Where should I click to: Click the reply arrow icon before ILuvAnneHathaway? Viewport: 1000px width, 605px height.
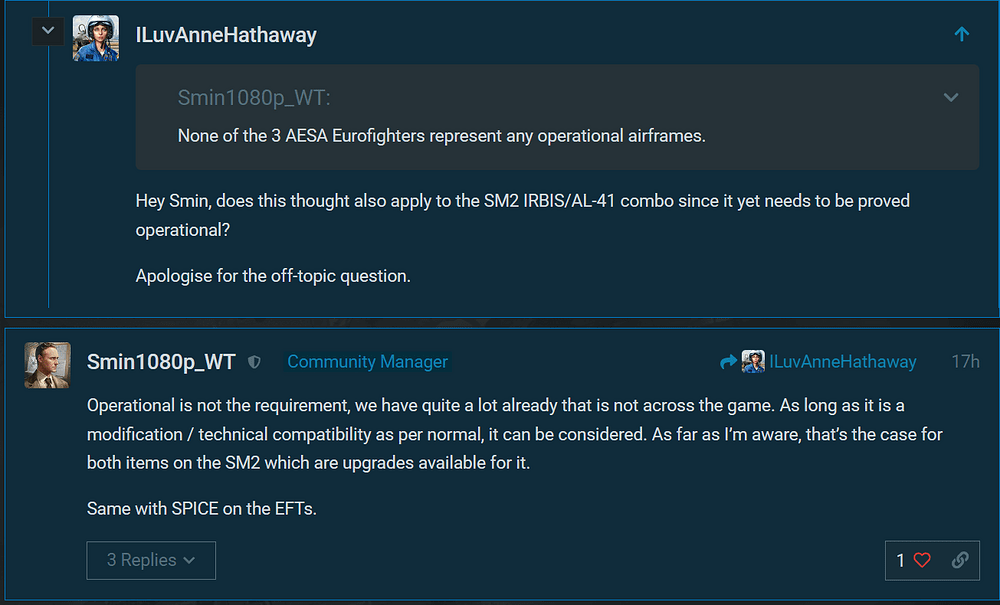728,362
